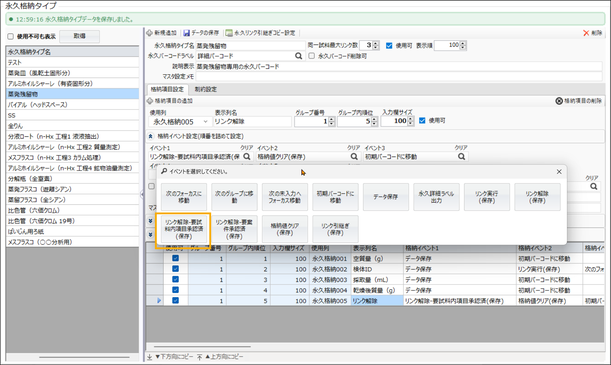
Task: Click the 同一試料最大リンク数 spinner
Action: click(376, 46)
